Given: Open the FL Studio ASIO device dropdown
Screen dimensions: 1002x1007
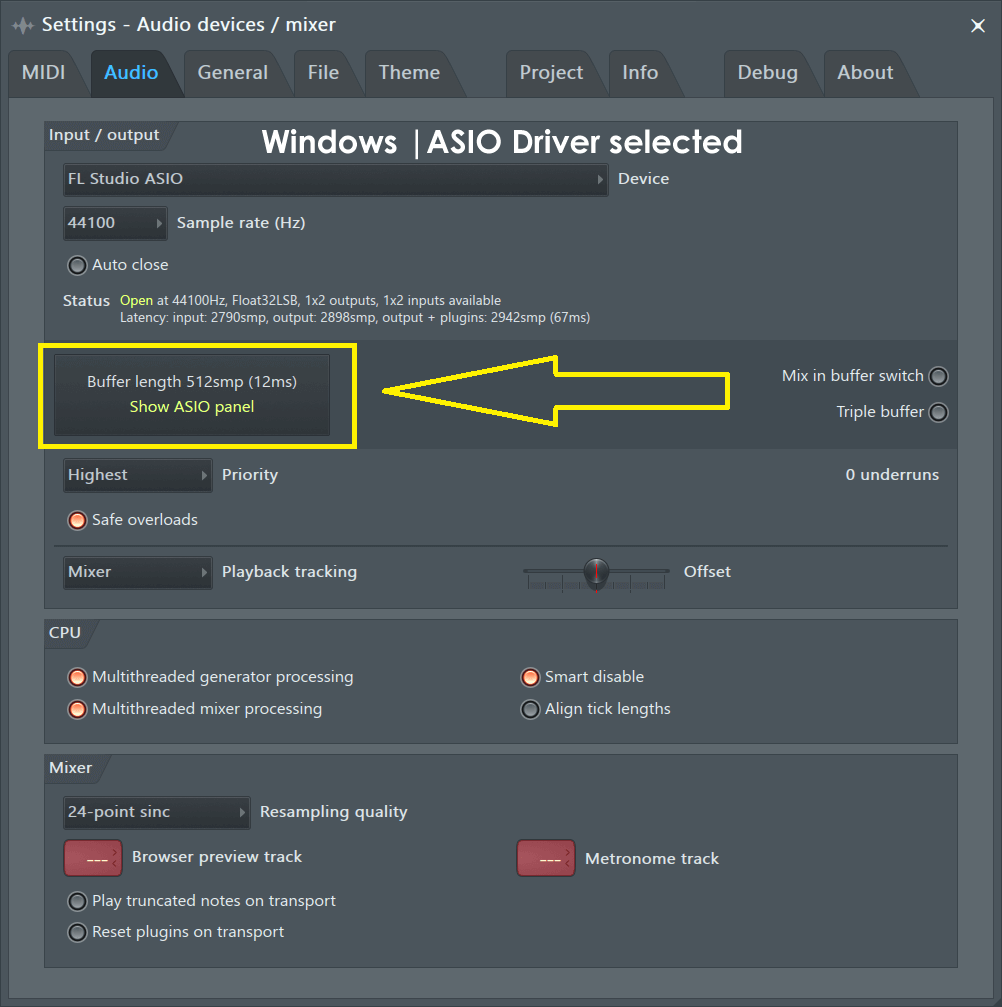Looking at the screenshot, I should [335, 180].
